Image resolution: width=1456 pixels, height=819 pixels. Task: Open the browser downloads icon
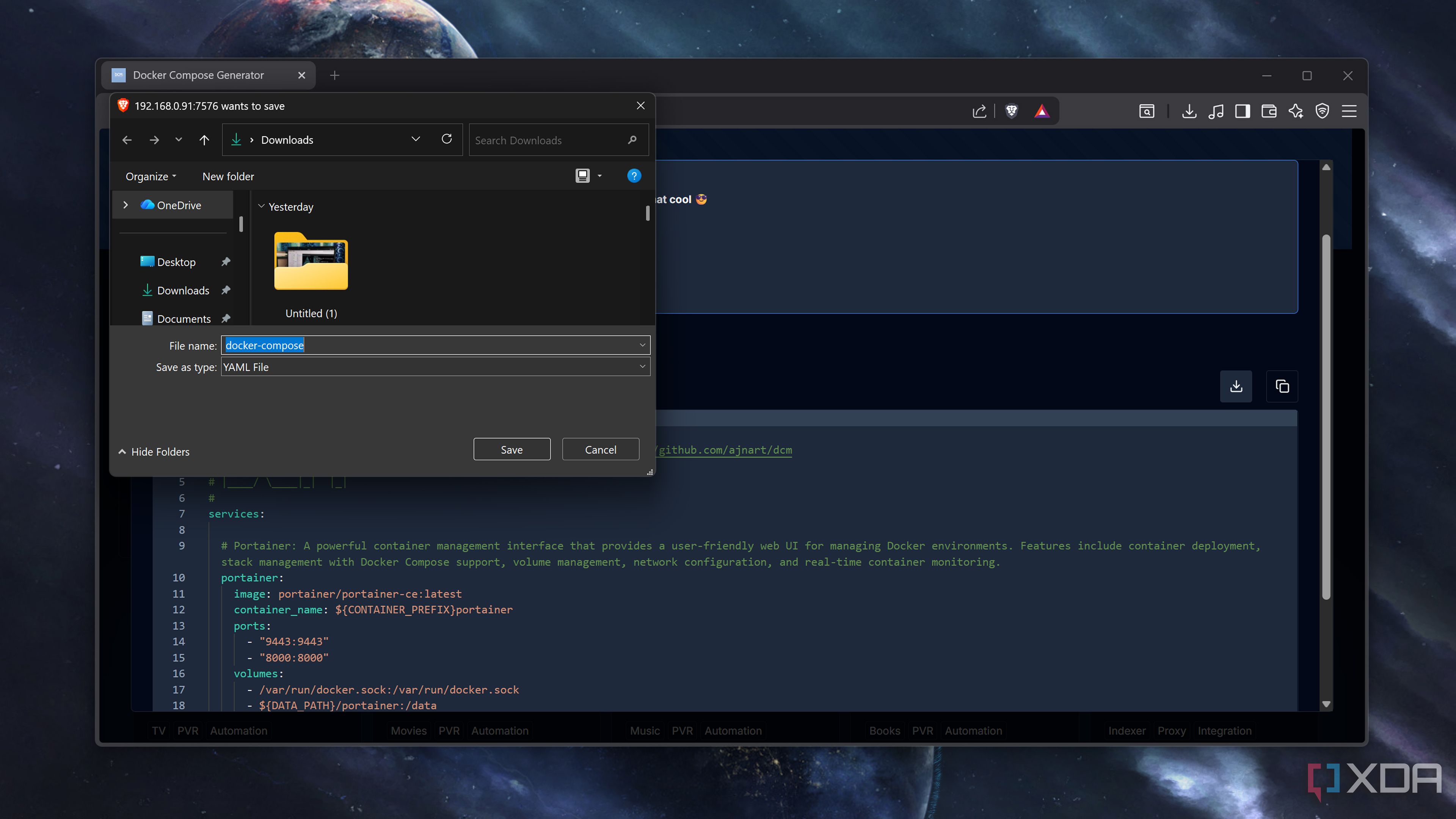[x=1189, y=111]
